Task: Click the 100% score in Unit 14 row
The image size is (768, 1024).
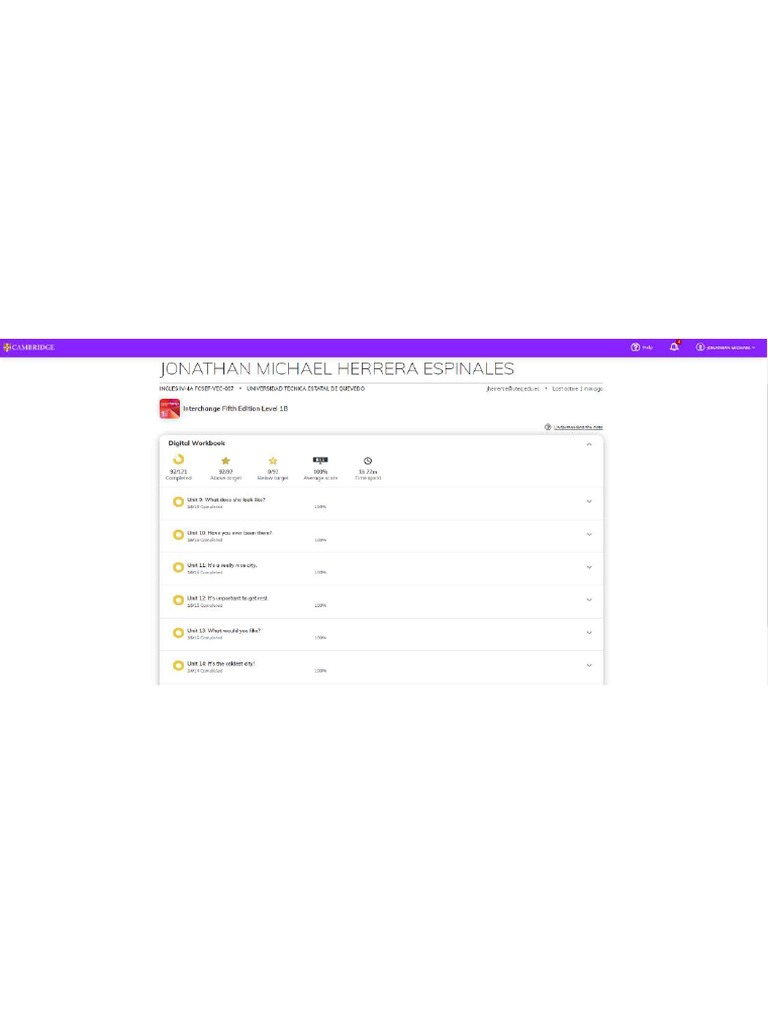Action: [320, 671]
